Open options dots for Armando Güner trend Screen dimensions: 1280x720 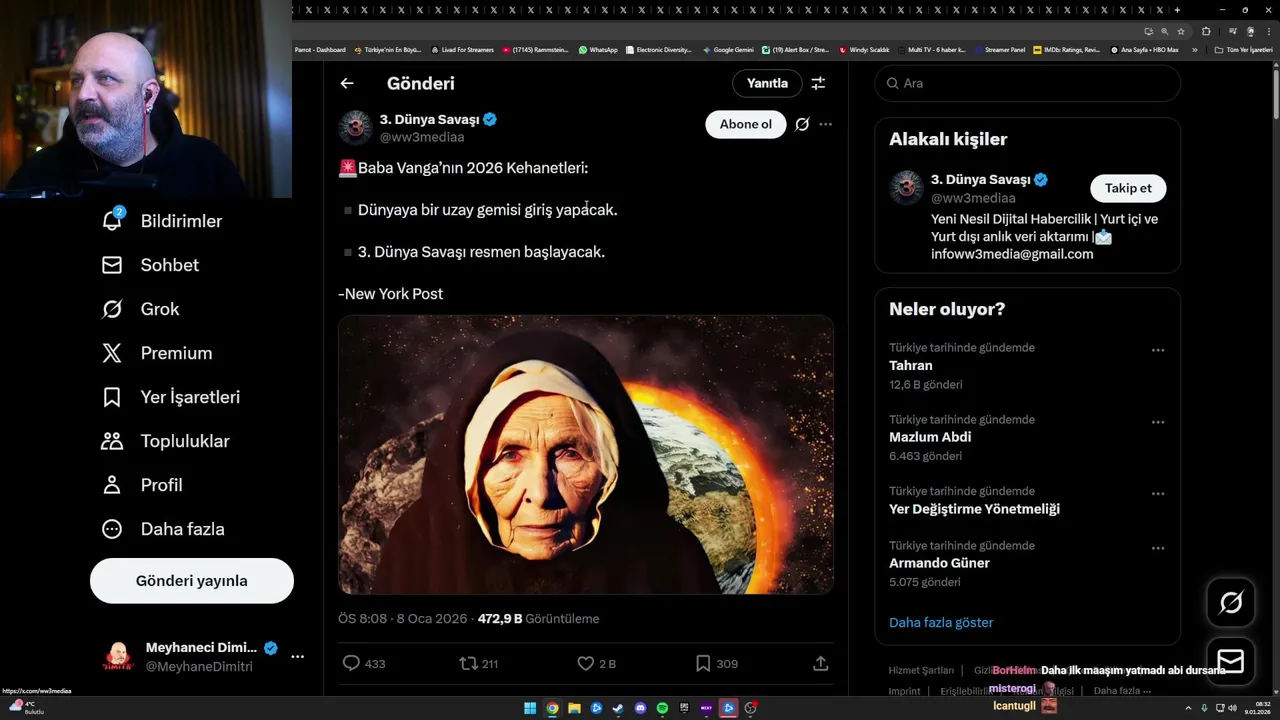[x=1158, y=548]
